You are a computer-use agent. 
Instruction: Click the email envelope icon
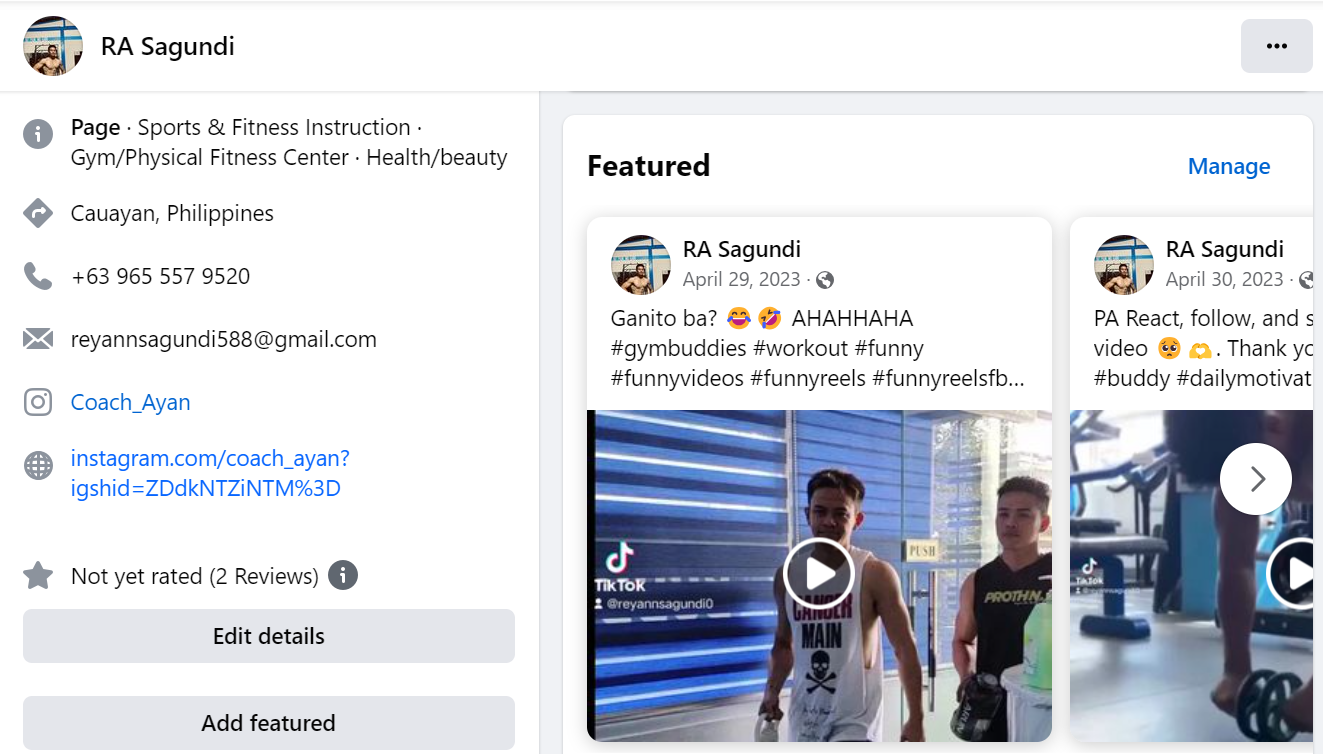(38, 339)
